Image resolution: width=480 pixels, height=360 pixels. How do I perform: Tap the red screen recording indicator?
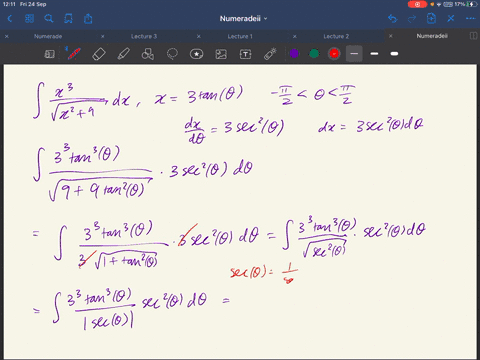pyautogui.click(x=417, y=4)
